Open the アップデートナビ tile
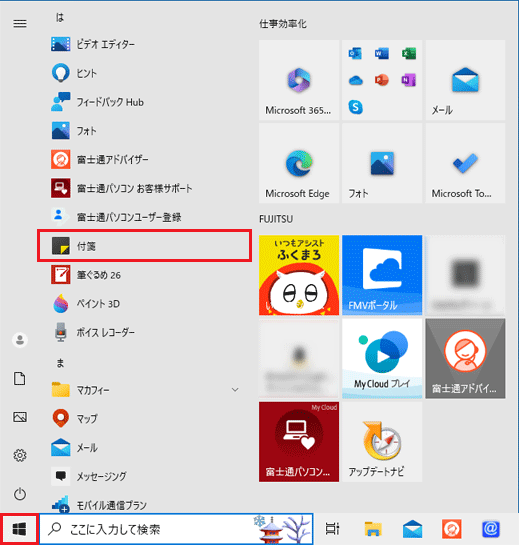This screenshot has width=519, height=545. (x=382, y=442)
